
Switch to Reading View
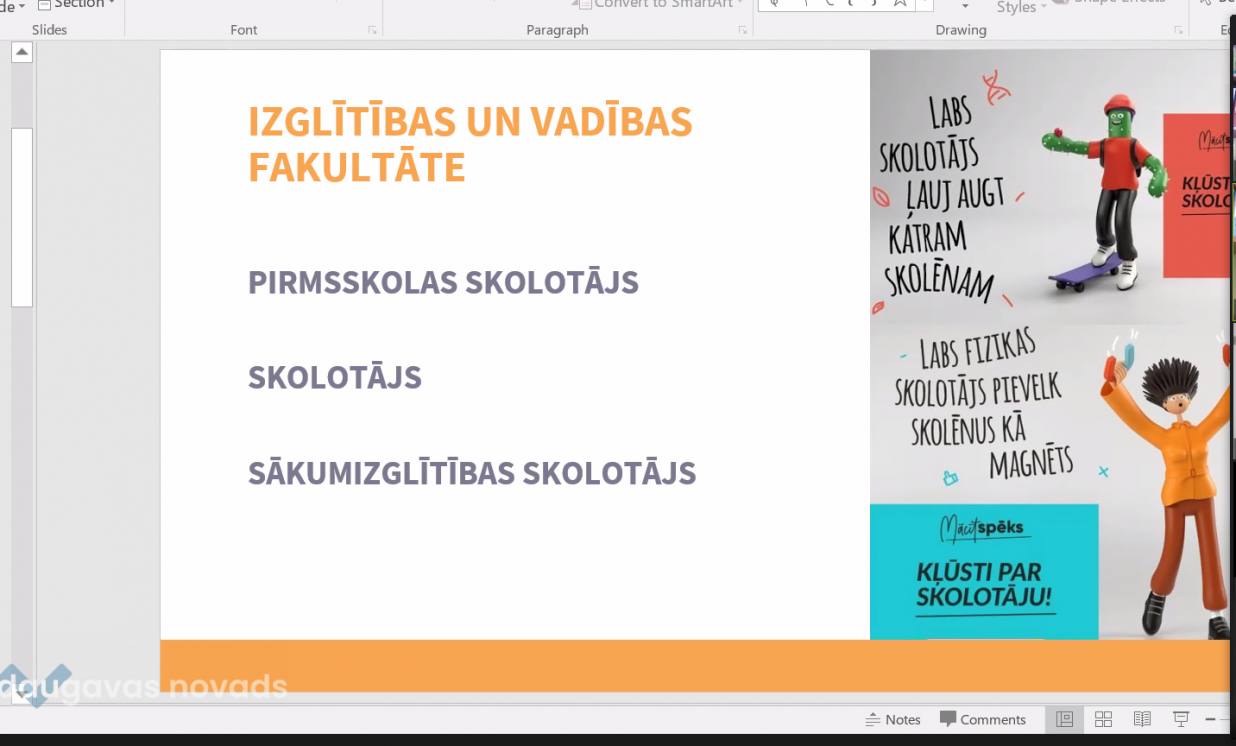(1142, 719)
